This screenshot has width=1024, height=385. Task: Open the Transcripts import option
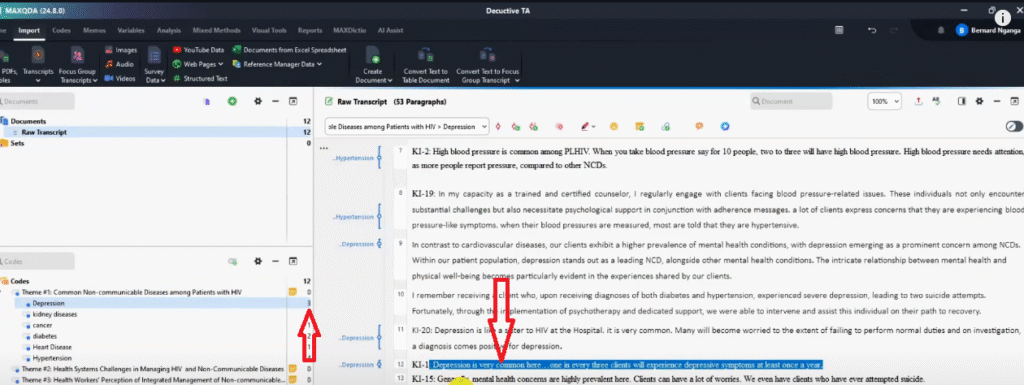click(x=38, y=64)
